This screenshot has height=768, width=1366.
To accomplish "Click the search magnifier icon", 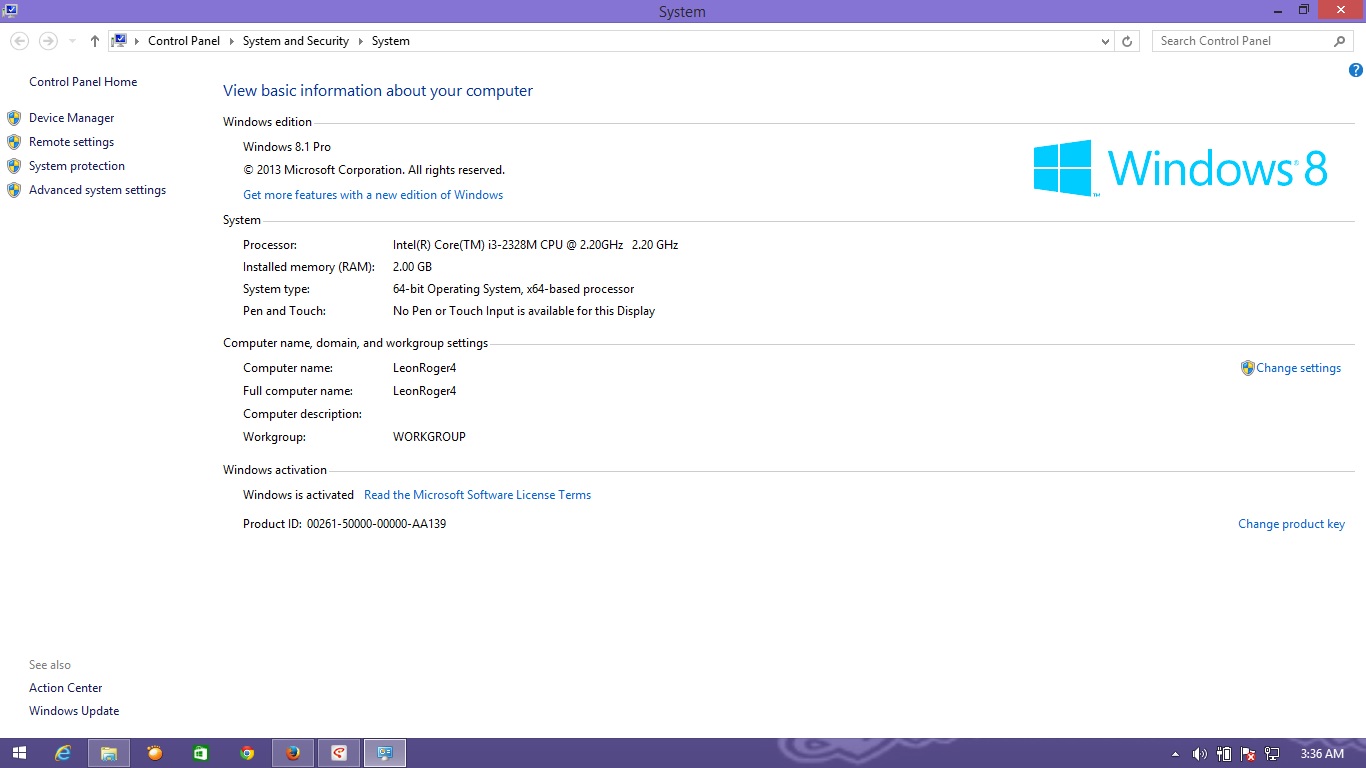I will click(x=1340, y=41).
